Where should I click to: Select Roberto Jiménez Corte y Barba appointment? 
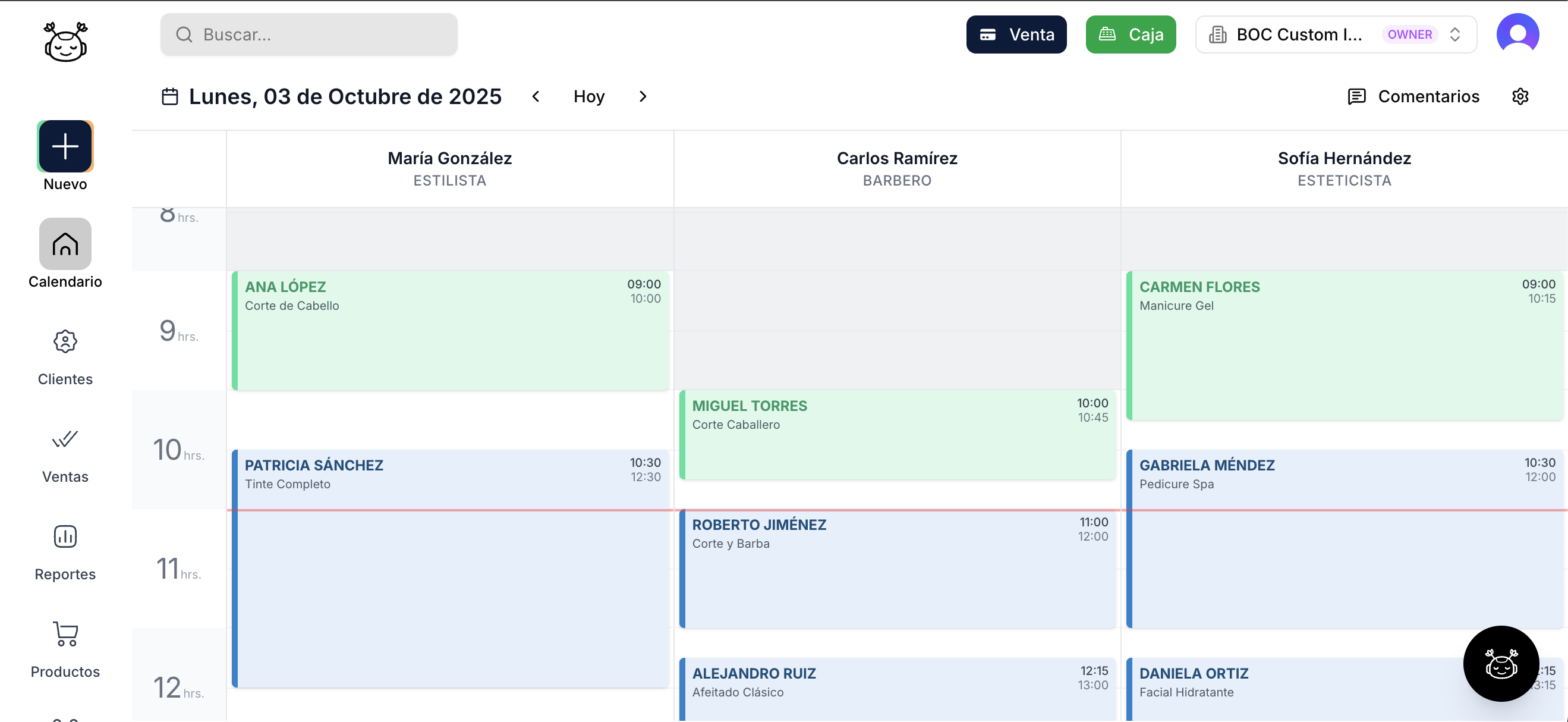point(896,568)
